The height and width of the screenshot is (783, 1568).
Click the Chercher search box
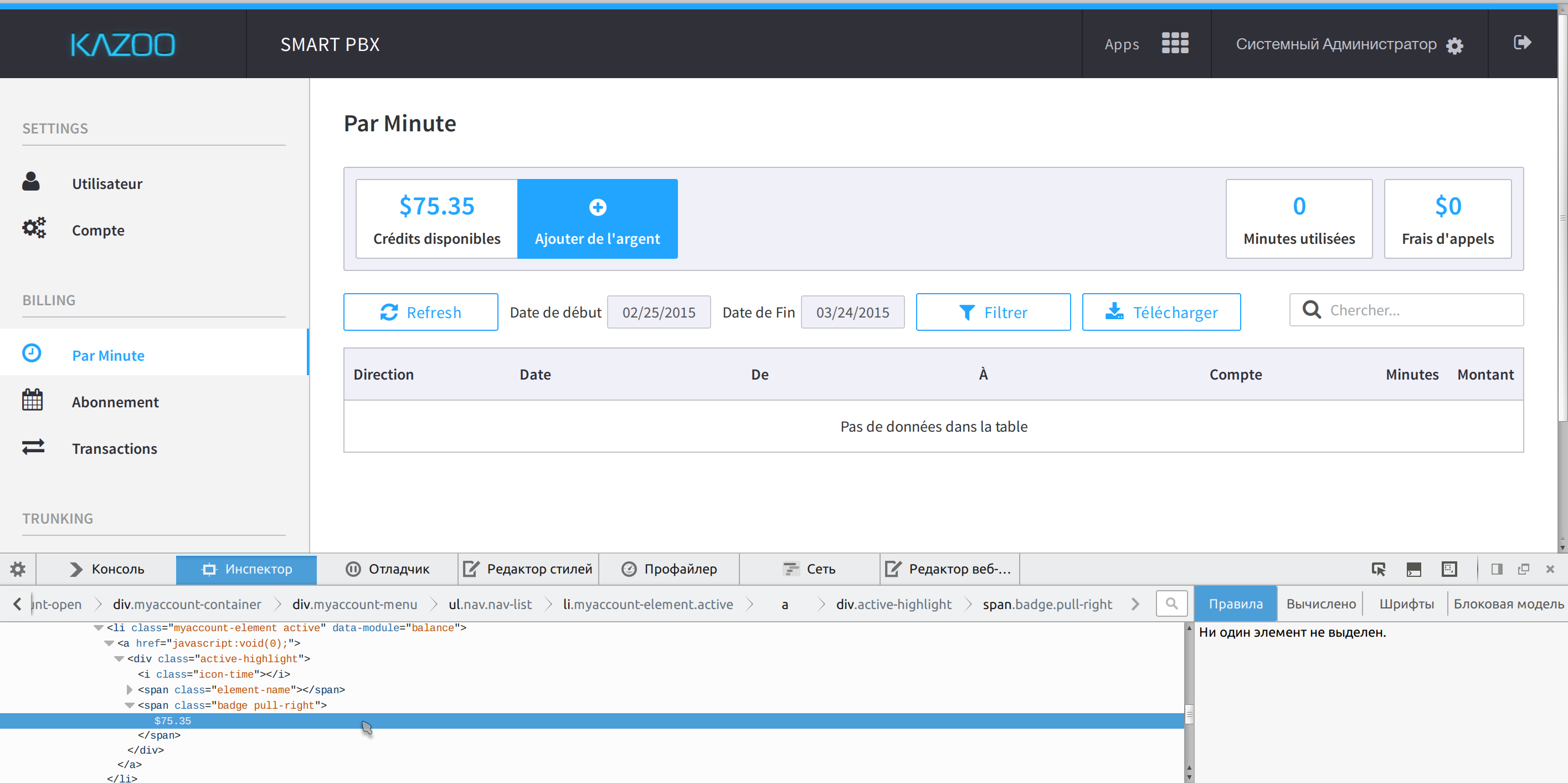click(x=1406, y=310)
